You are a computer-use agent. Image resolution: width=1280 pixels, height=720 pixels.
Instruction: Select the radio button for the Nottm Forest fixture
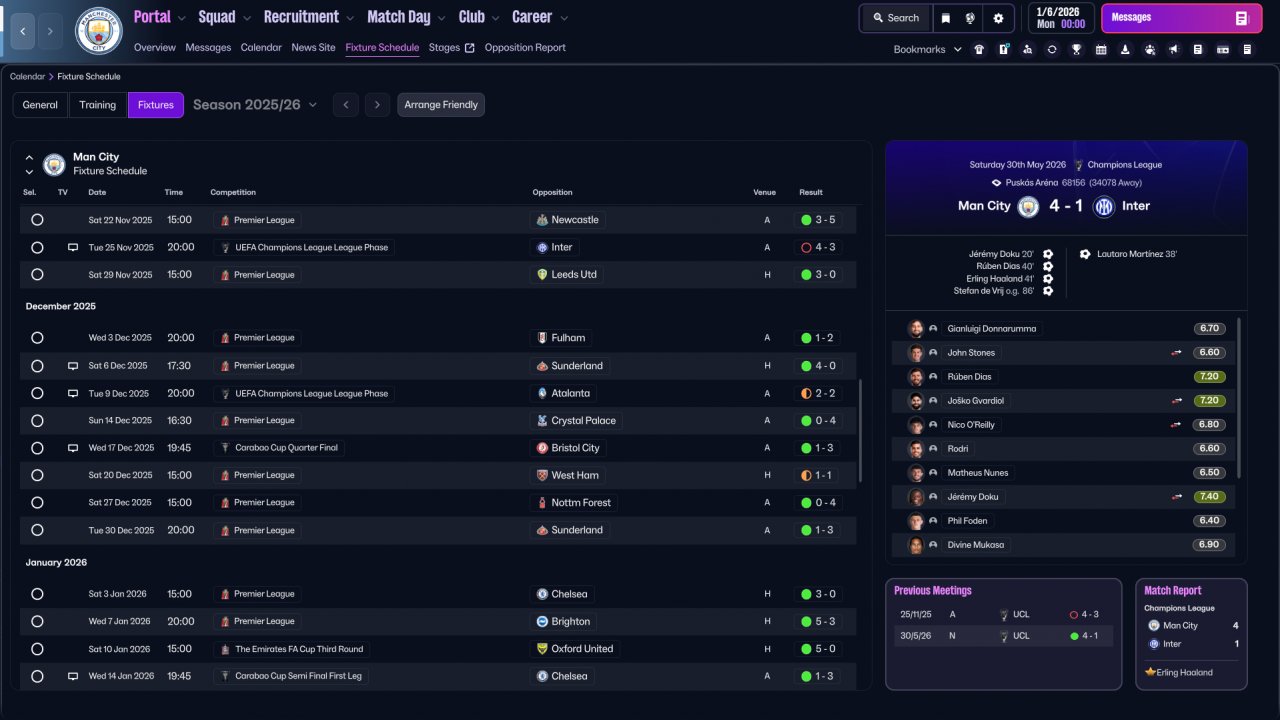(x=37, y=502)
